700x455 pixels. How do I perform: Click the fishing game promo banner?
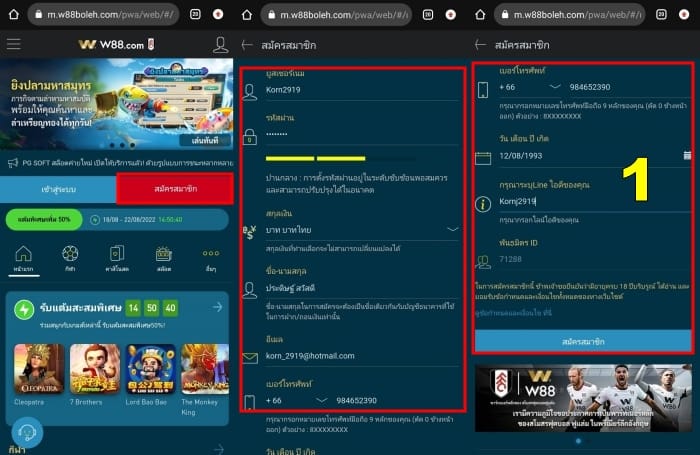tap(117, 104)
